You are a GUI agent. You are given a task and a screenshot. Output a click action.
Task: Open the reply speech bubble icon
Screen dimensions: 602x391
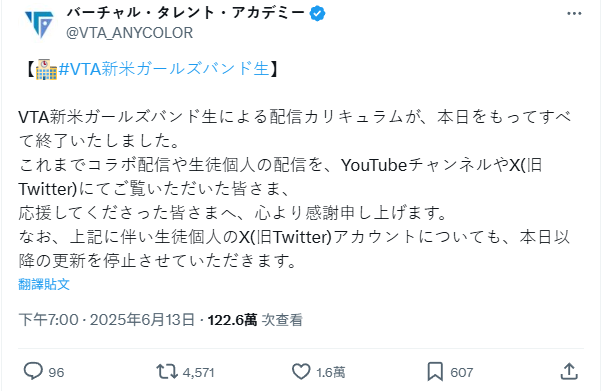[x=33, y=371]
